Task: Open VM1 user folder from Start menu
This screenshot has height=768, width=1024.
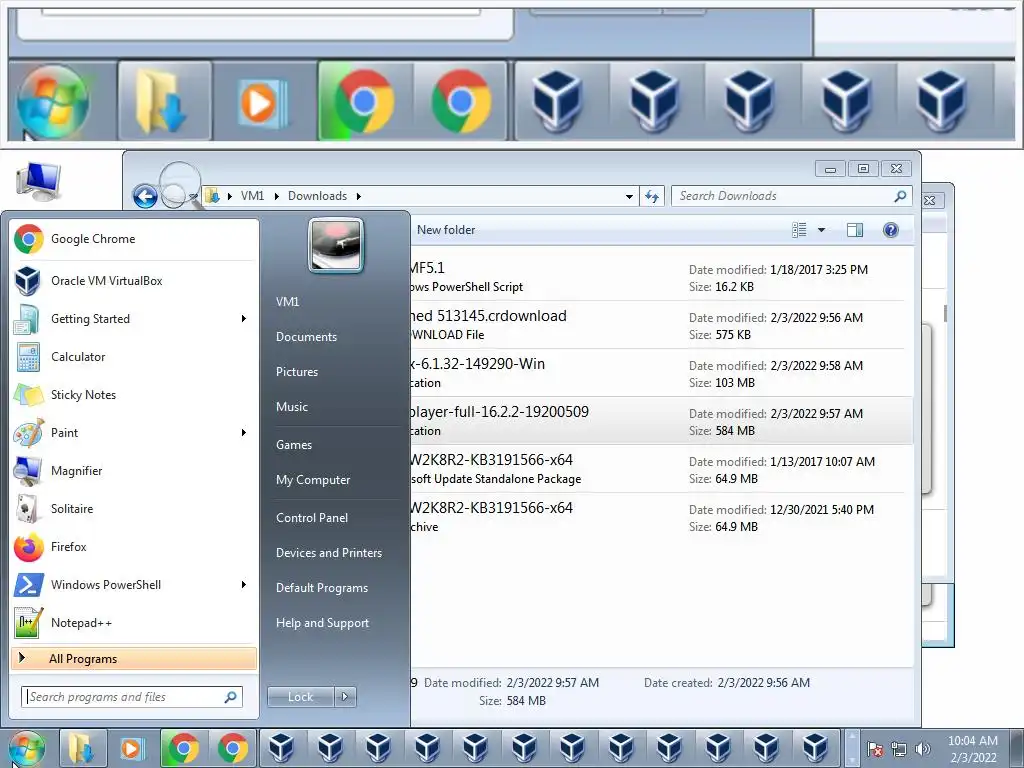Action: 287,302
